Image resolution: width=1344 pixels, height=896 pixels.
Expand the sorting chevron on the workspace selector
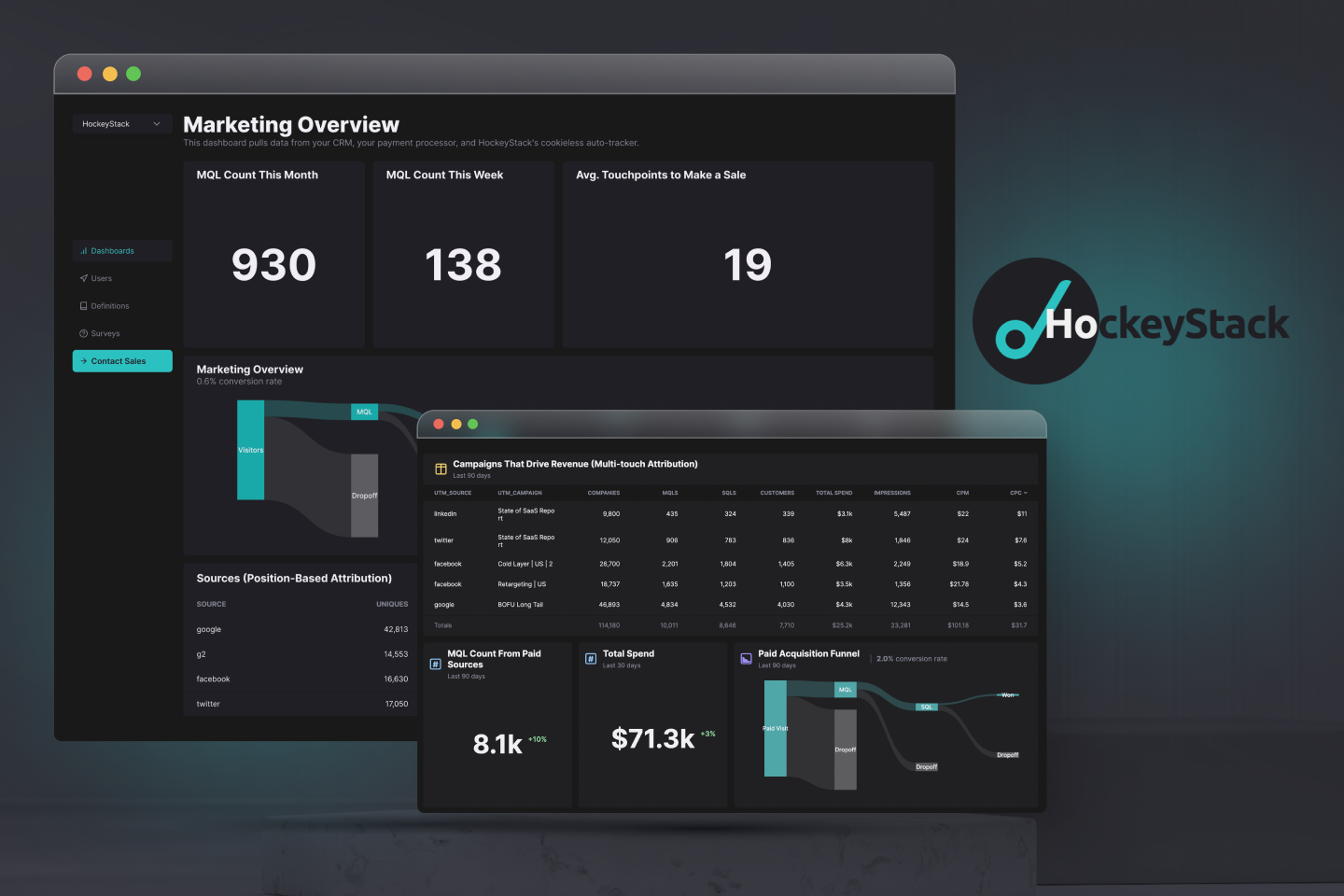tap(157, 123)
